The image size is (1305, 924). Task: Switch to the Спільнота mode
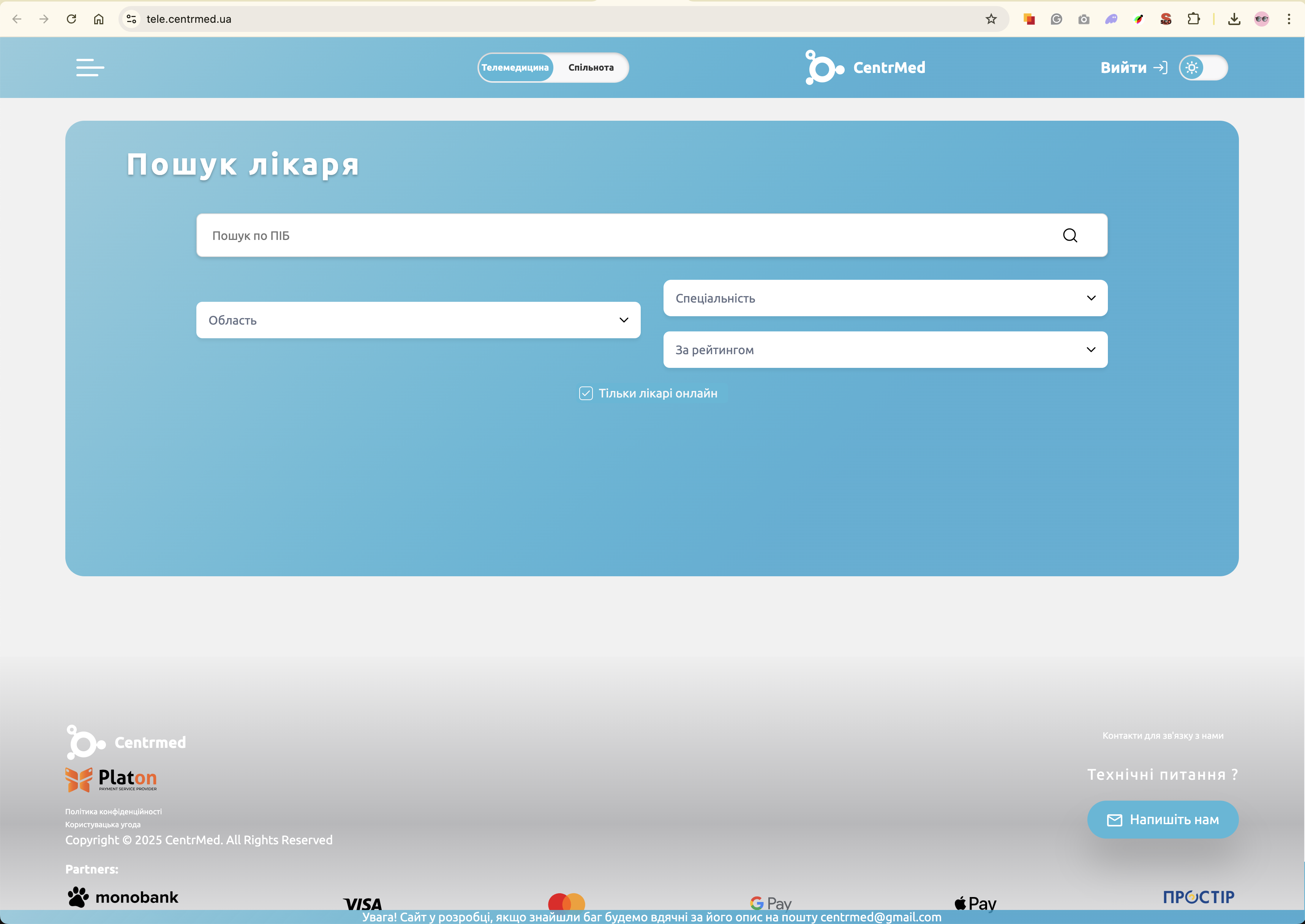pos(591,68)
